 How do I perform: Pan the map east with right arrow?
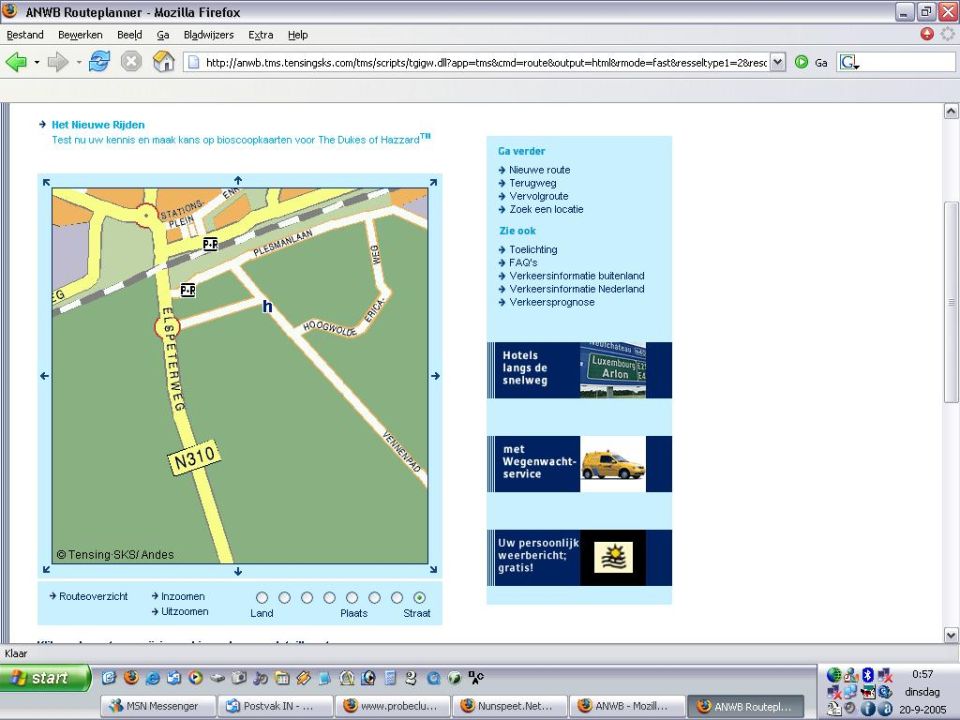(x=435, y=376)
